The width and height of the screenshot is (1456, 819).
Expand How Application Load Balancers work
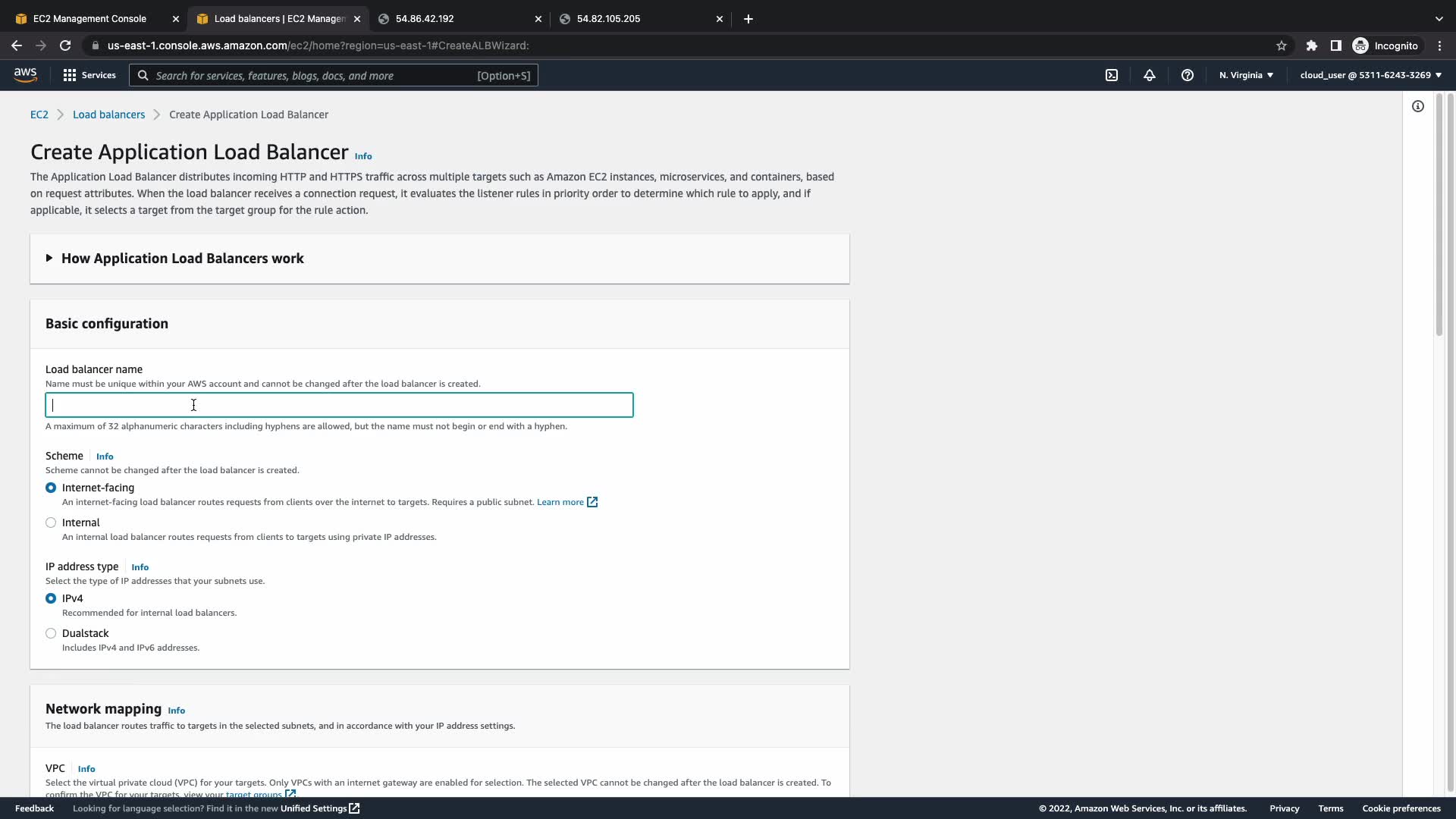pos(182,259)
